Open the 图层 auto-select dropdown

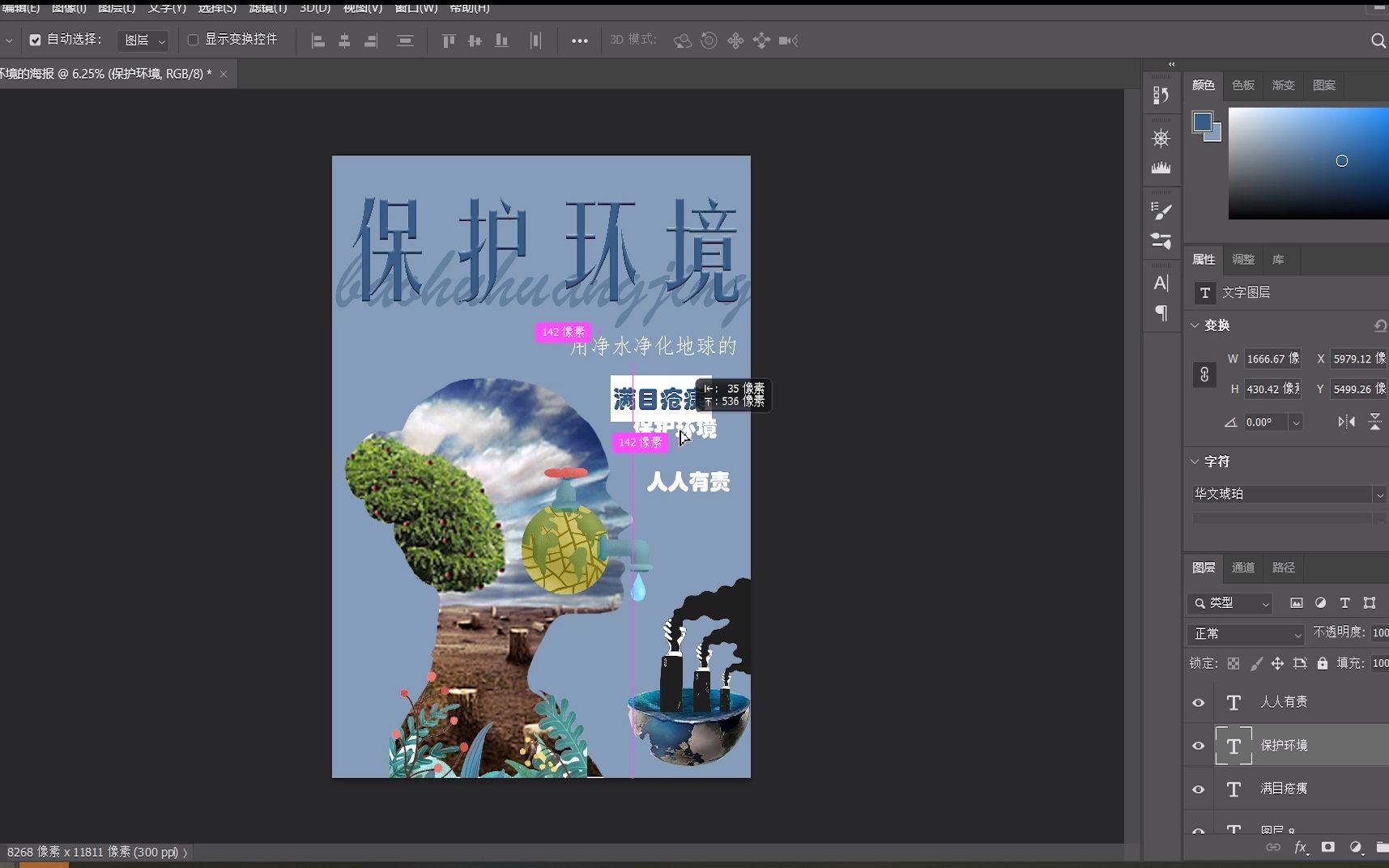click(x=143, y=40)
